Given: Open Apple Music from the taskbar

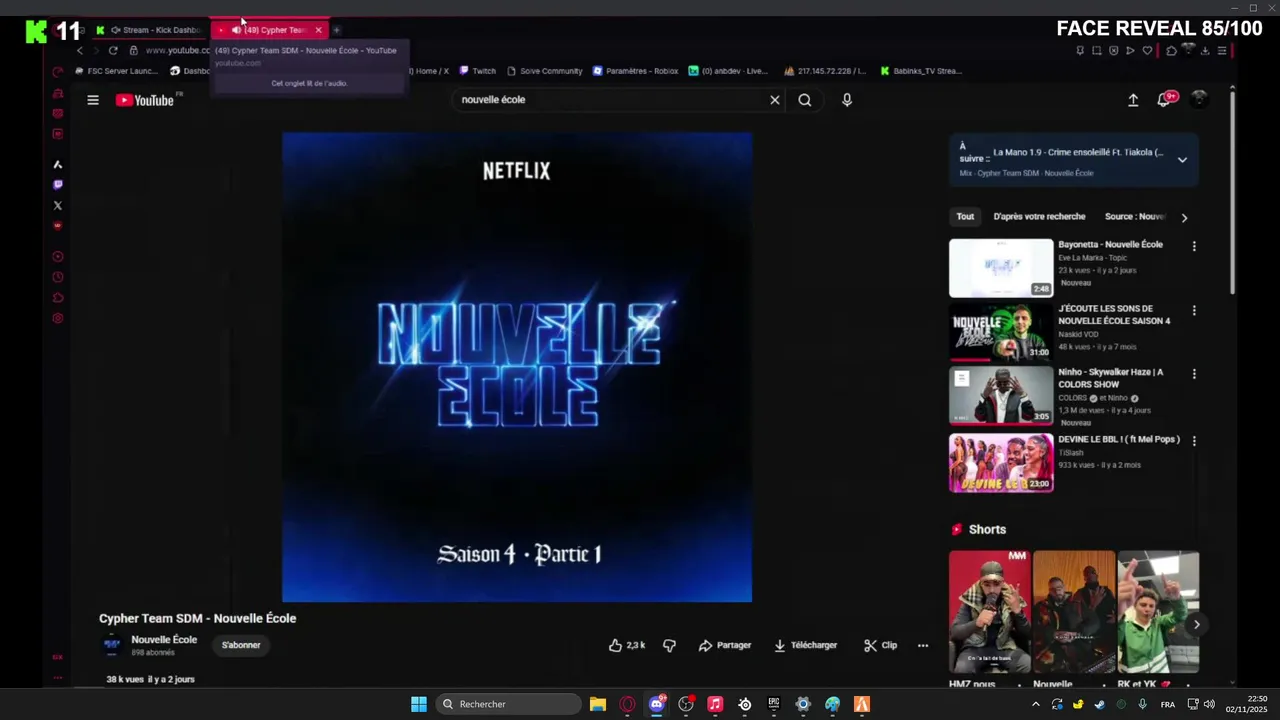Looking at the screenshot, I should click(715, 704).
